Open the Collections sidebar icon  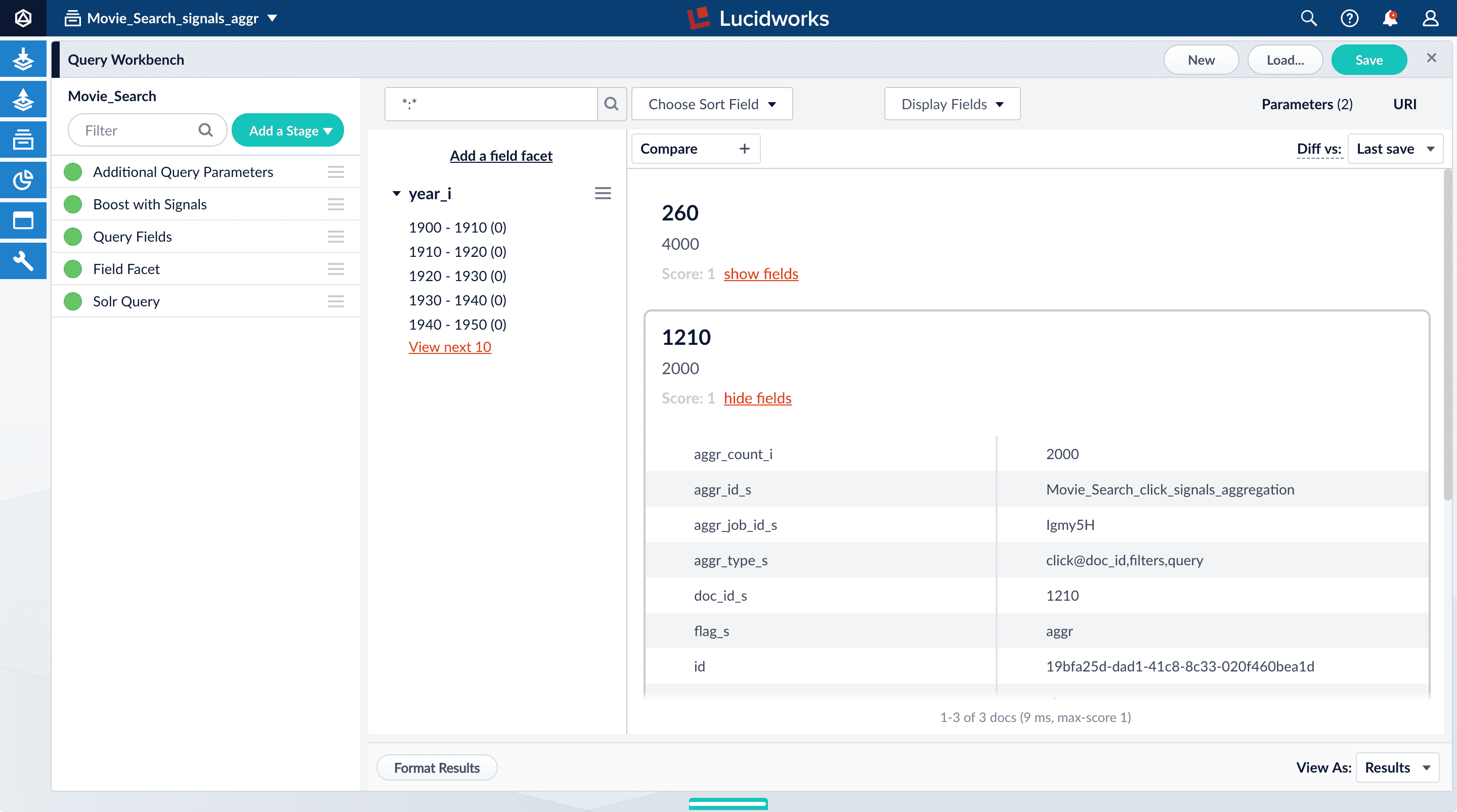pos(23,140)
